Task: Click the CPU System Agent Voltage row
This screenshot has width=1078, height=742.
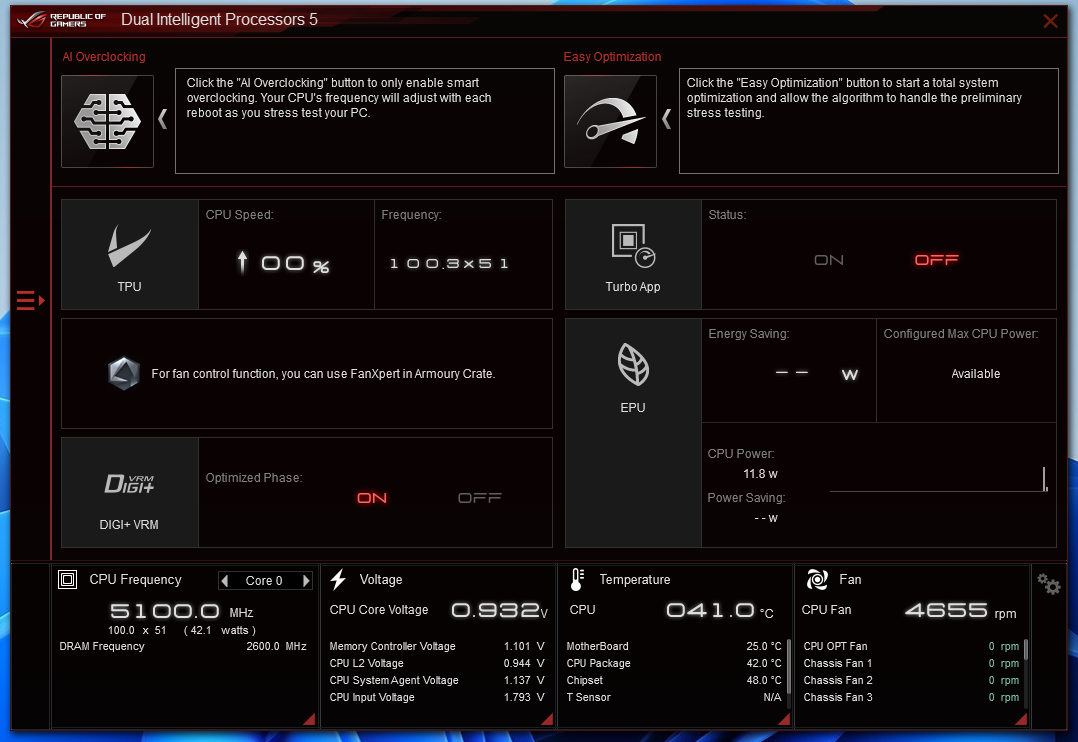Action: 437,680
